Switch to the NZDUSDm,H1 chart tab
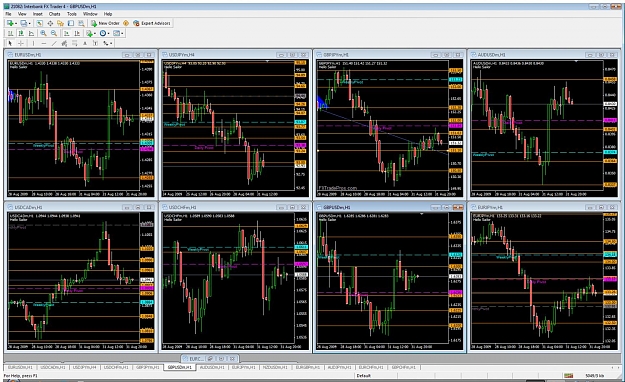This screenshot has width=625, height=382. click(276, 367)
